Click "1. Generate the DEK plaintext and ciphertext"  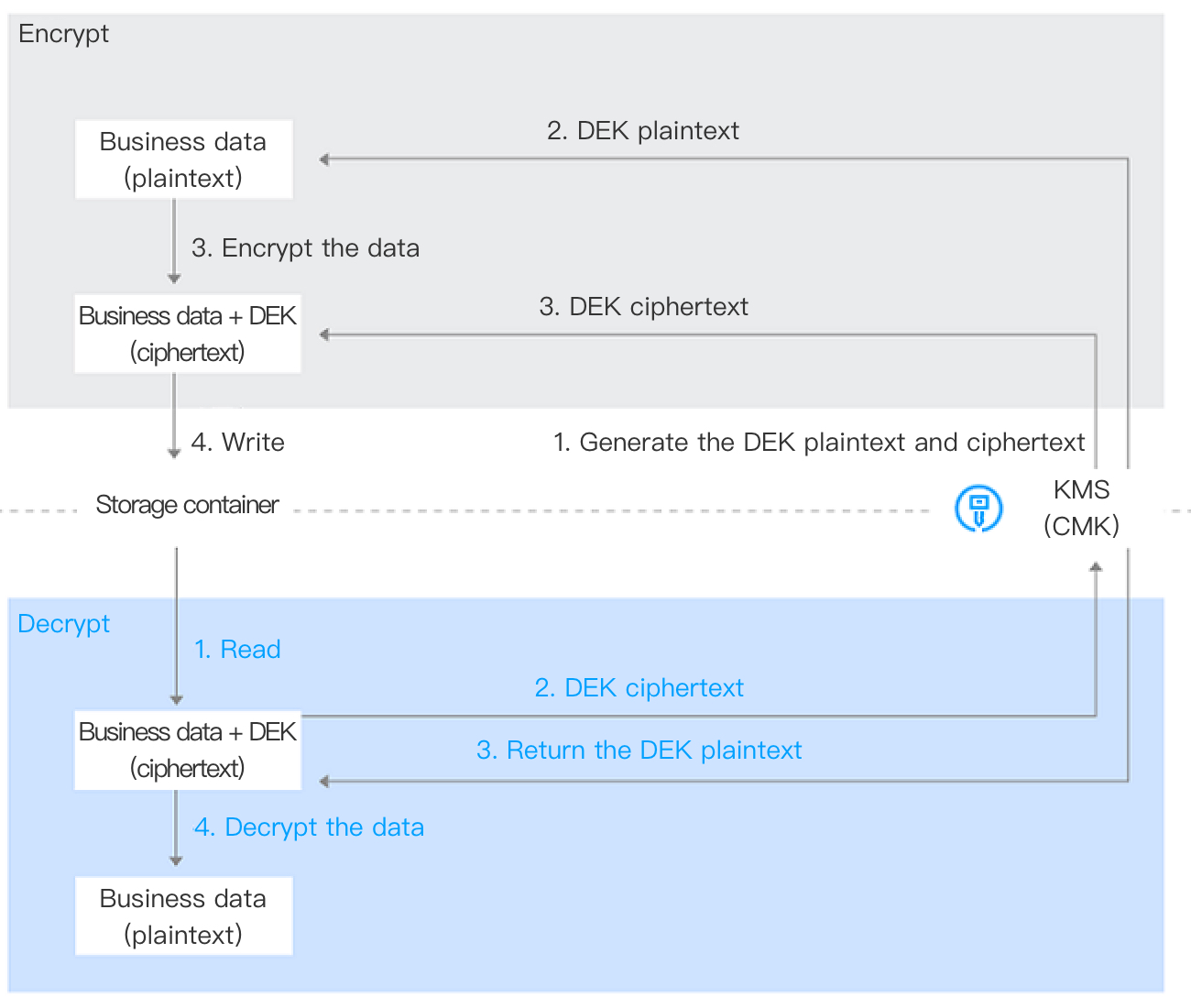coord(818,443)
